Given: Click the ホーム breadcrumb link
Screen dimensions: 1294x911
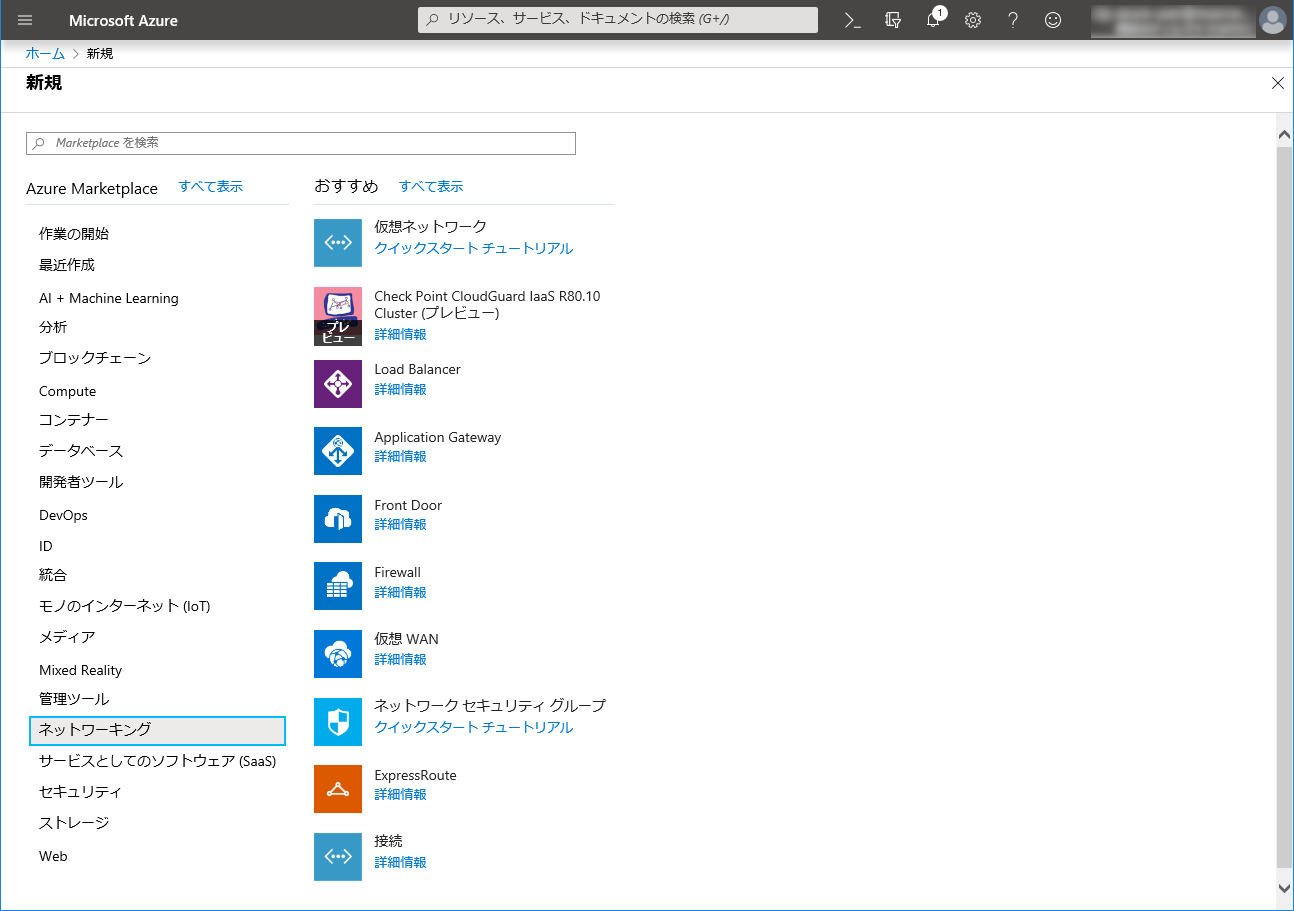Looking at the screenshot, I should [x=45, y=54].
